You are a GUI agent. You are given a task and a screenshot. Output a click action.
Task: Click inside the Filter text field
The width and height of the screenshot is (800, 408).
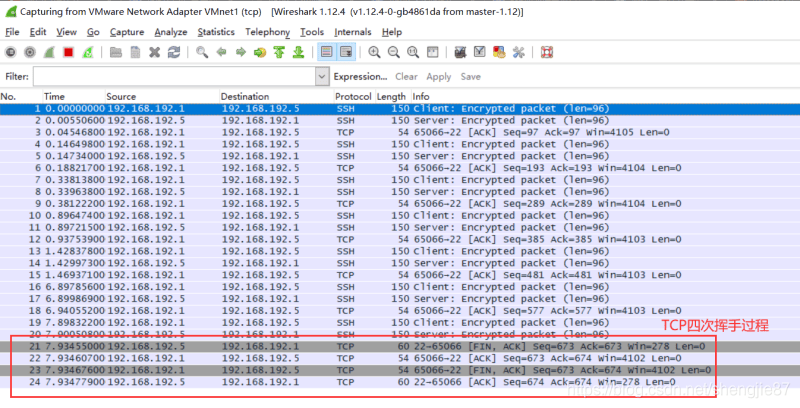(x=175, y=76)
